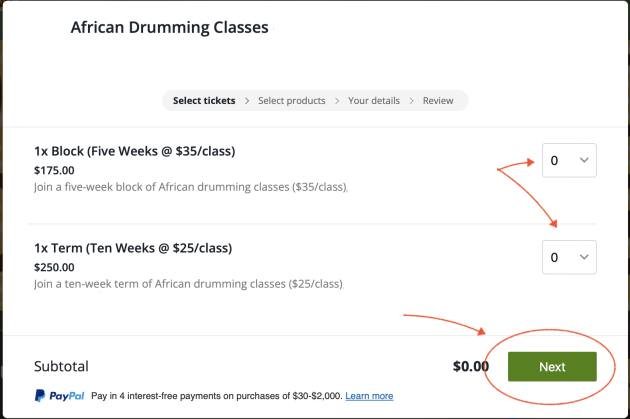Click the African Drumming Classes heading

pos(170,27)
